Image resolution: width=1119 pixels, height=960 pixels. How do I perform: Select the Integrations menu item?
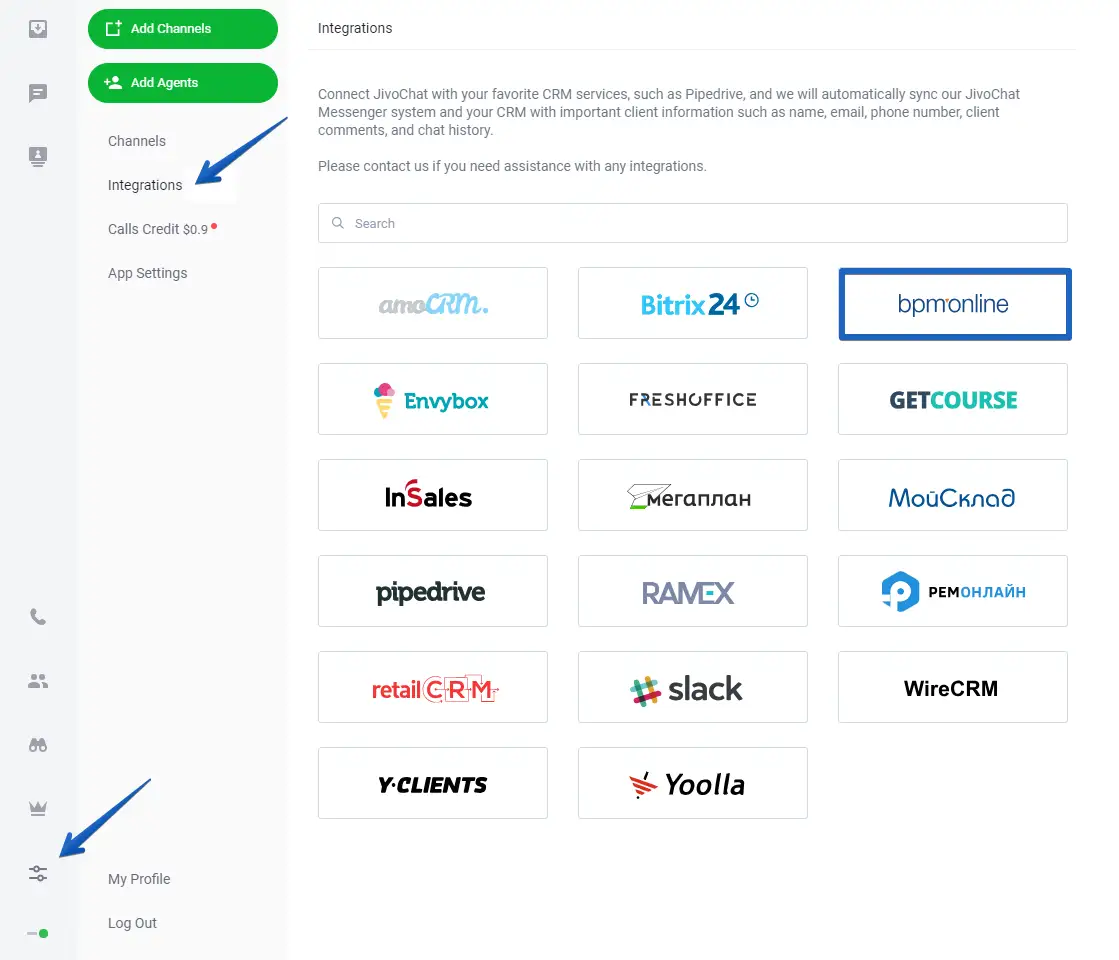(x=145, y=186)
